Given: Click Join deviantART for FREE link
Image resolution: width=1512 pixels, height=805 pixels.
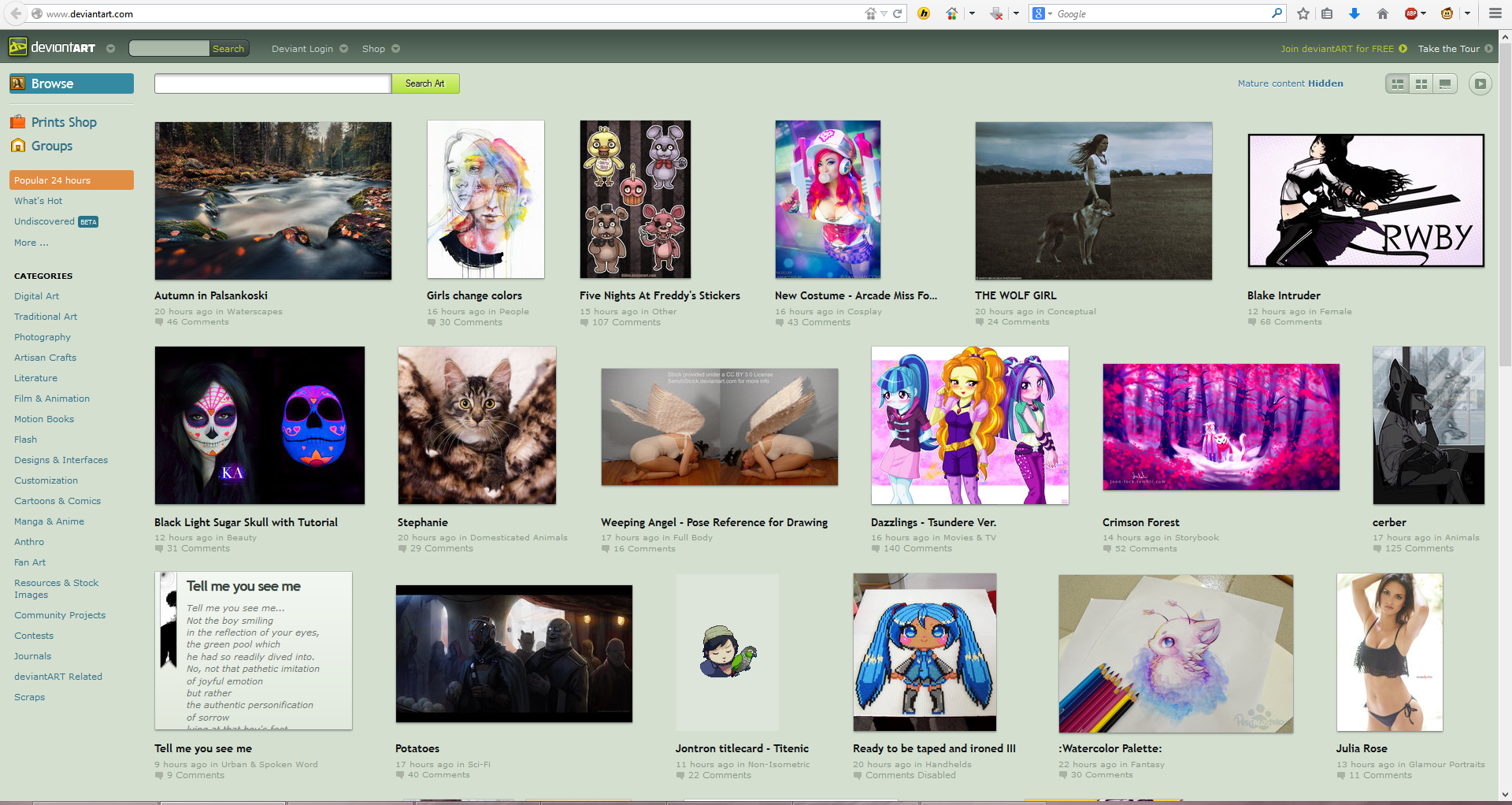Looking at the screenshot, I should click(x=1337, y=49).
